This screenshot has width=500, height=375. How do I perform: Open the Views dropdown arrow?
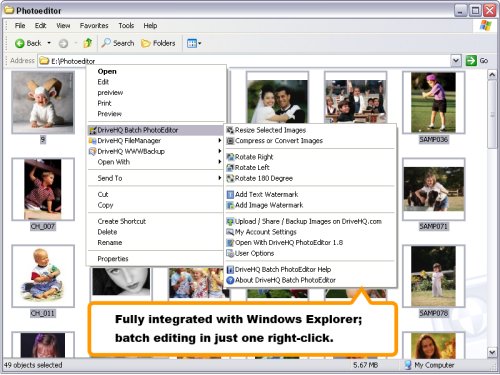pos(200,43)
